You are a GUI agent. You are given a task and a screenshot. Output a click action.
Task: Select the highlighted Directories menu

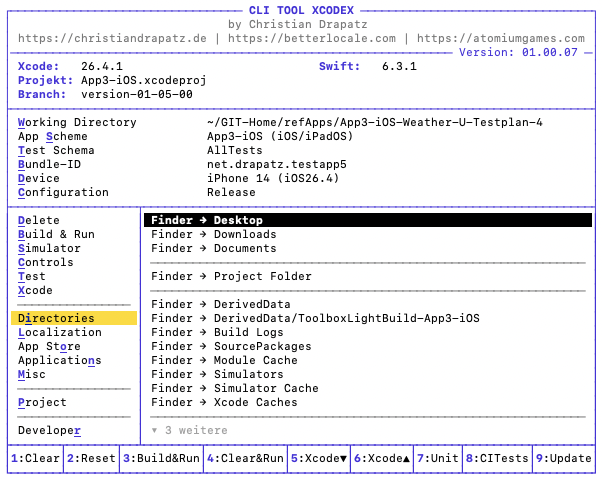74,318
